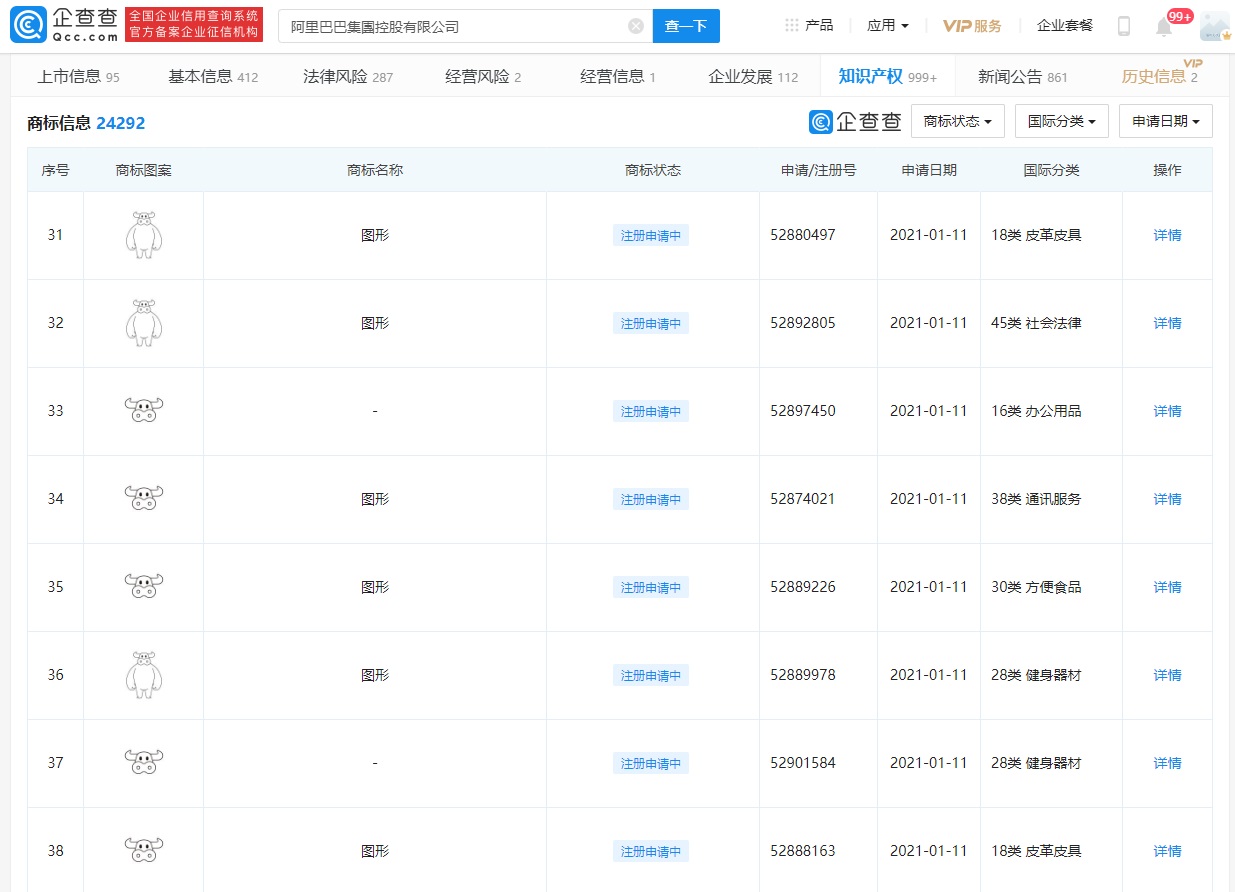View trademark image in row 31

pos(144,235)
